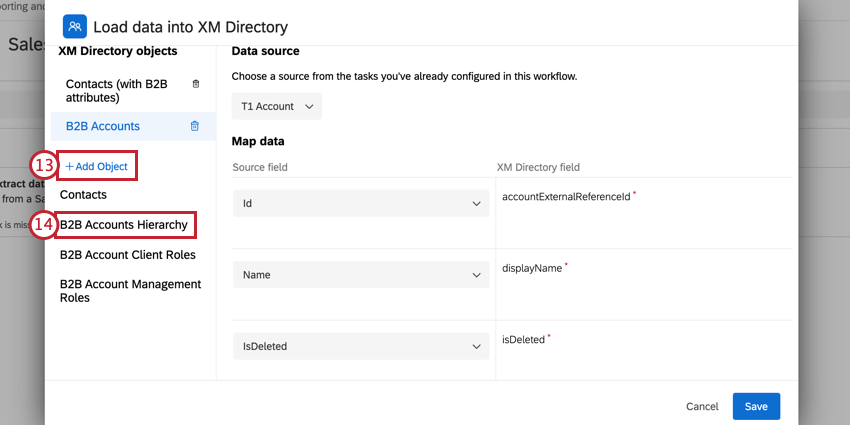Click the Cancel button

click(x=702, y=407)
